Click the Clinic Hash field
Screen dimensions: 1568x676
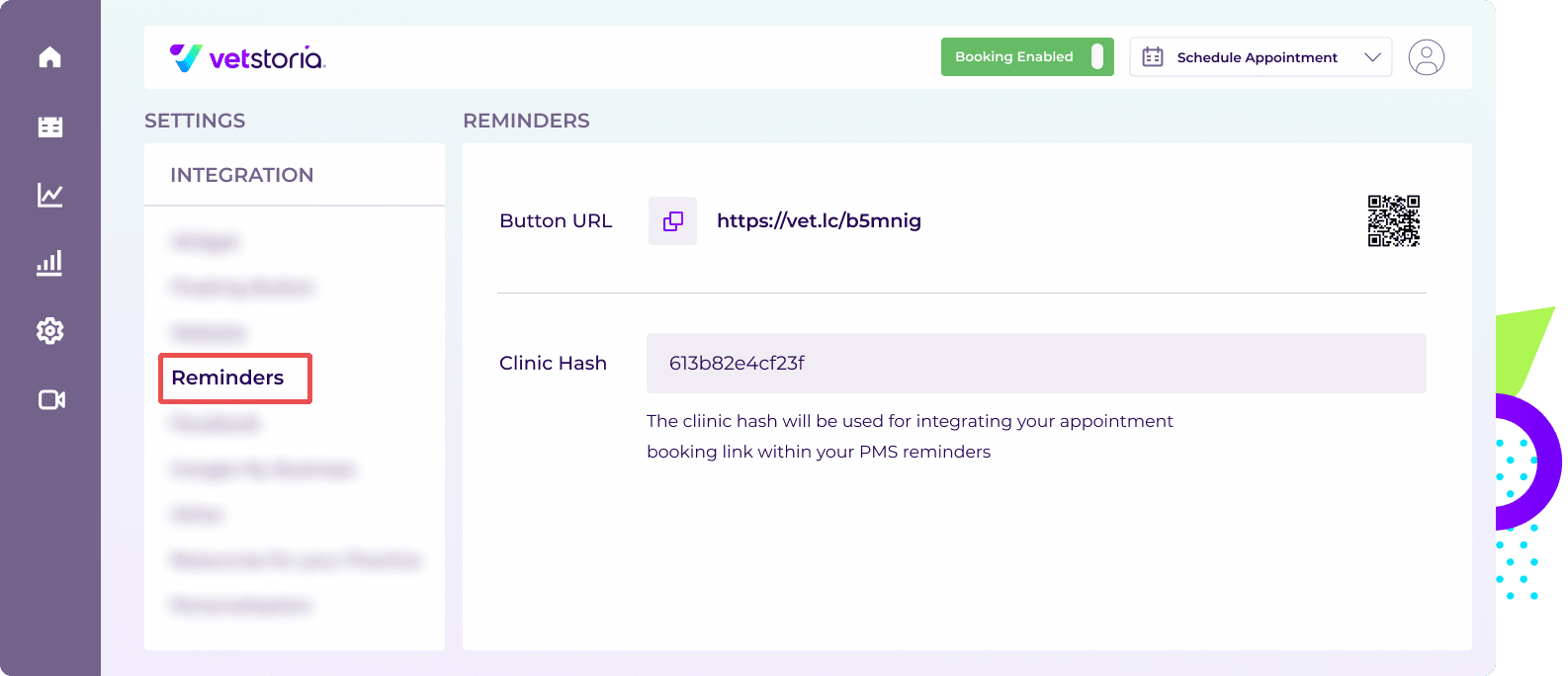point(1036,363)
